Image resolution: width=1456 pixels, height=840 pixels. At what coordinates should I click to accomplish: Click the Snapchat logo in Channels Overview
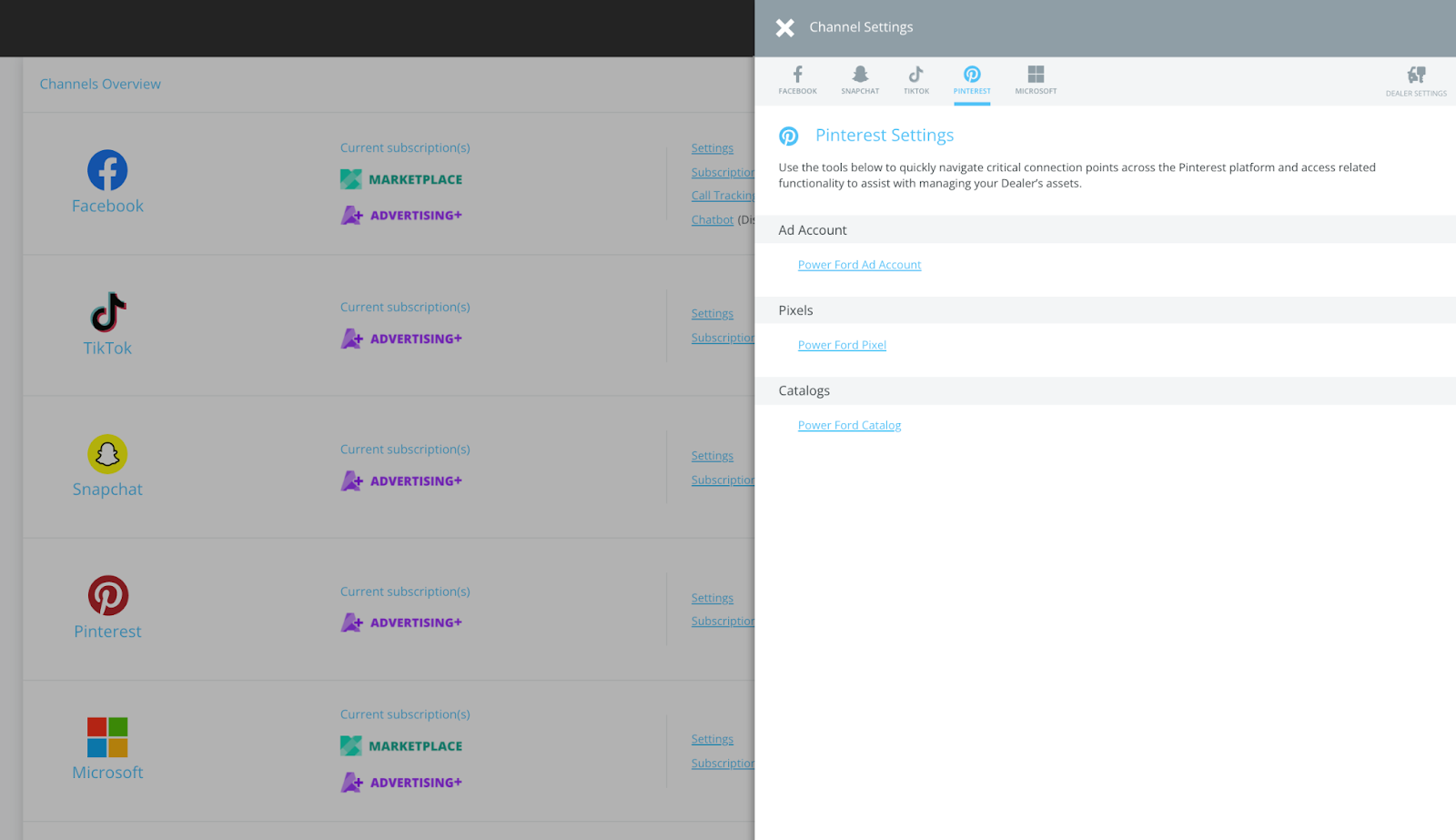point(107,454)
